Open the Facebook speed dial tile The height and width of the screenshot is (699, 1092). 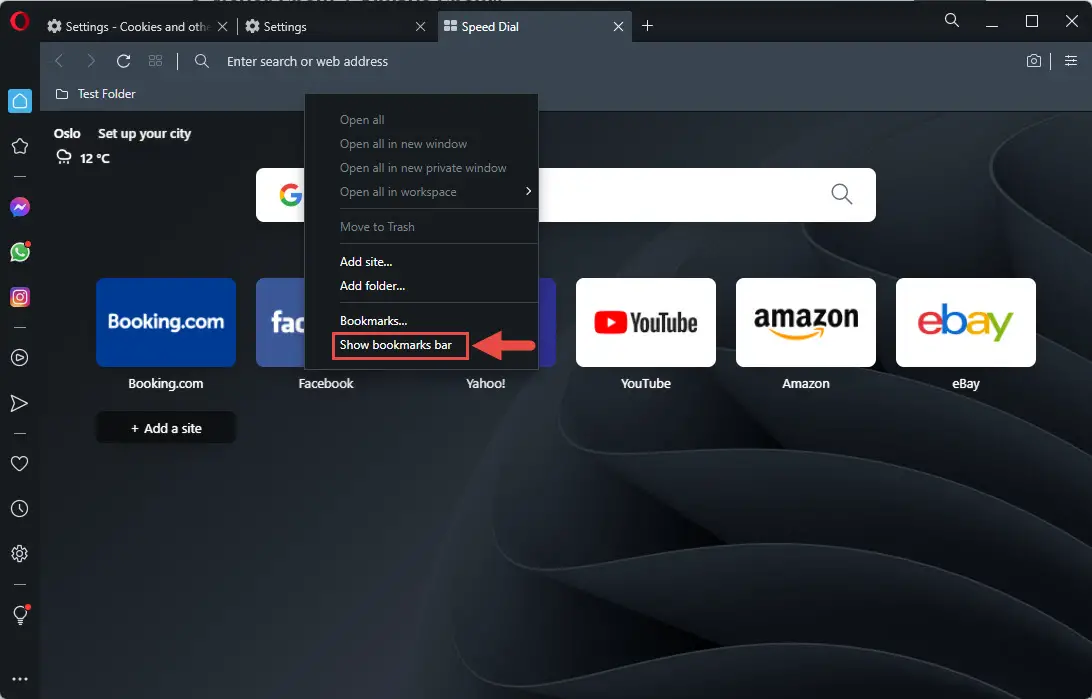click(281, 322)
